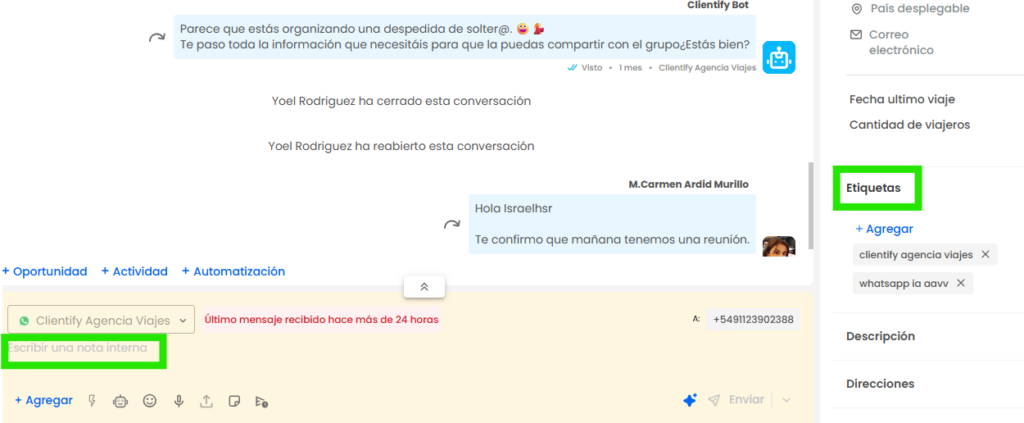Click the upload file attachment icon
Viewport: 1024px width, 423px height.
coord(206,401)
